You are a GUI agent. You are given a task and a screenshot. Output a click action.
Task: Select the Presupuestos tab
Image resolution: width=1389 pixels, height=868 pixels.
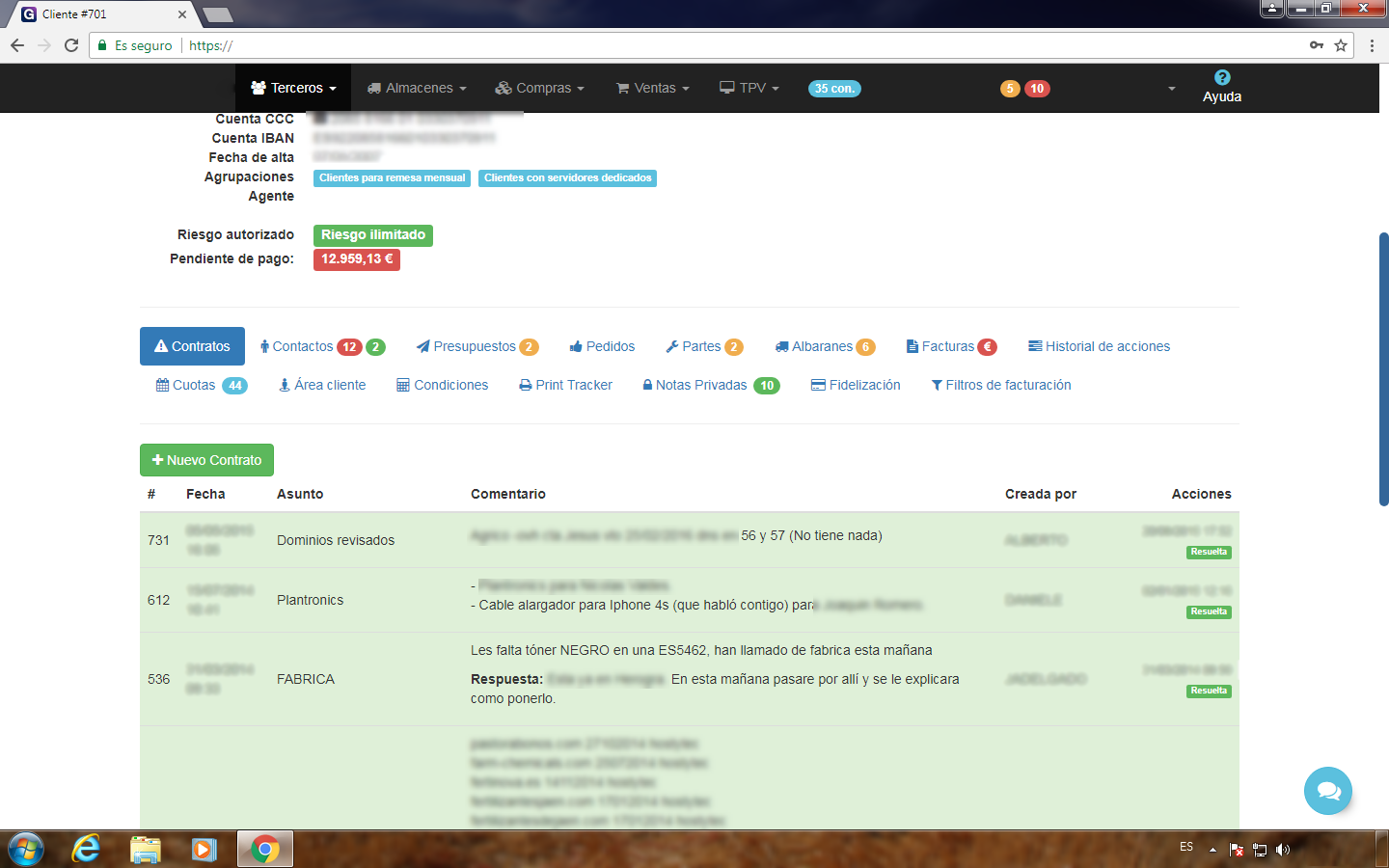pos(475,346)
